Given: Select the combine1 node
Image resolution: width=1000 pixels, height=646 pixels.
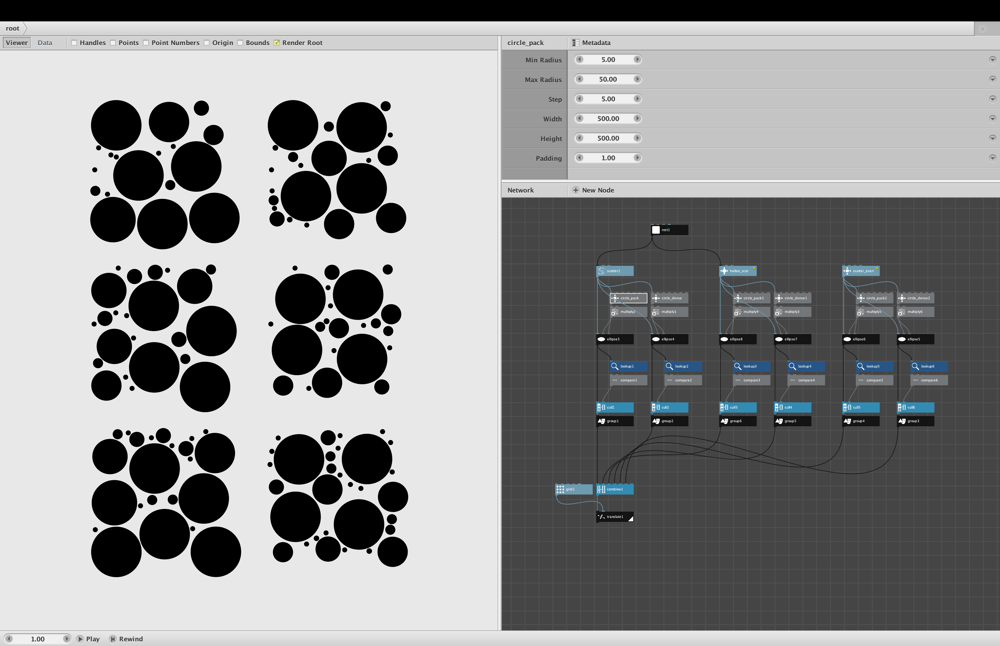Looking at the screenshot, I should (615, 489).
